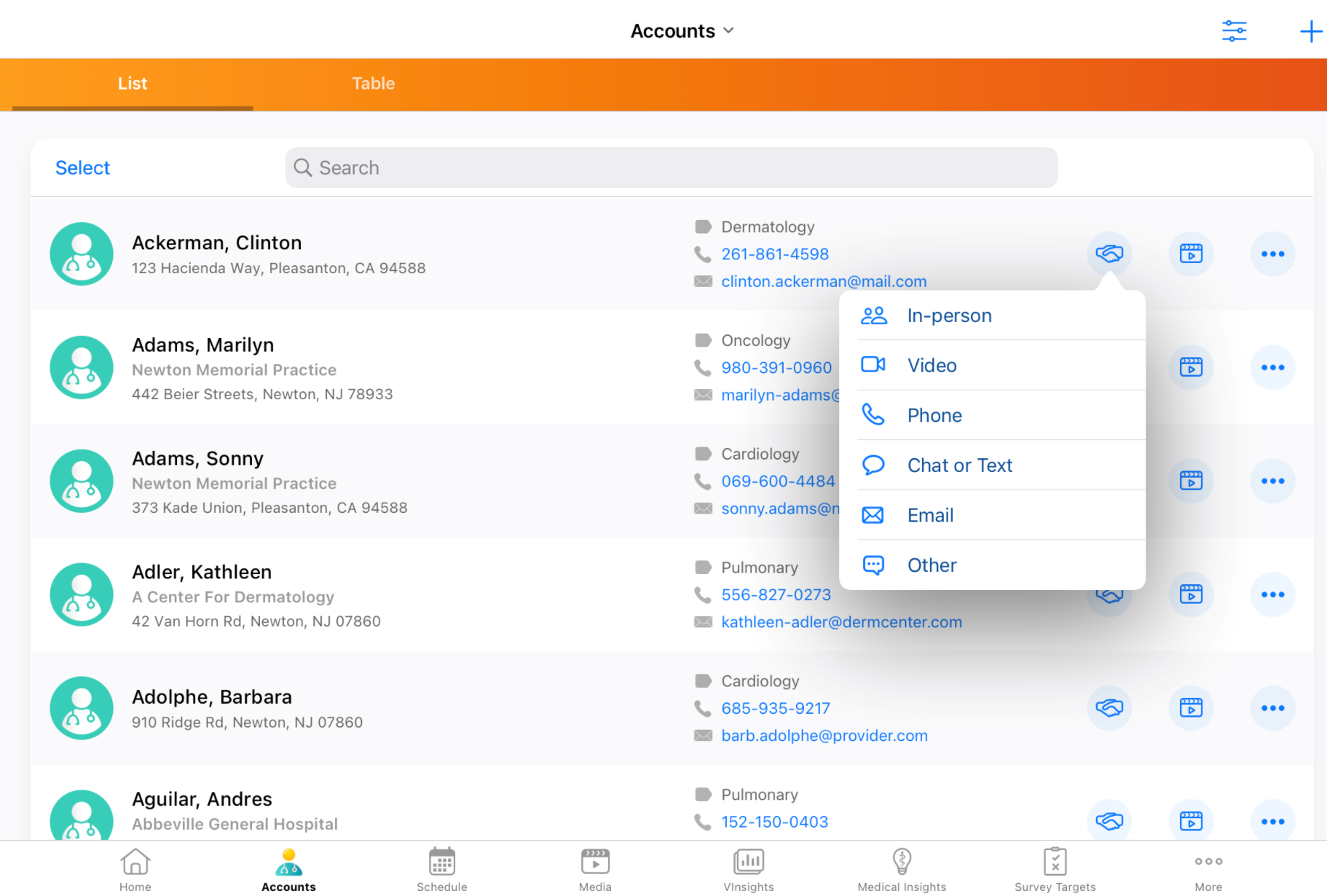The image size is (1327, 896).
Task: Email barb.adolphe@provider.com link
Action: (x=824, y=736)
